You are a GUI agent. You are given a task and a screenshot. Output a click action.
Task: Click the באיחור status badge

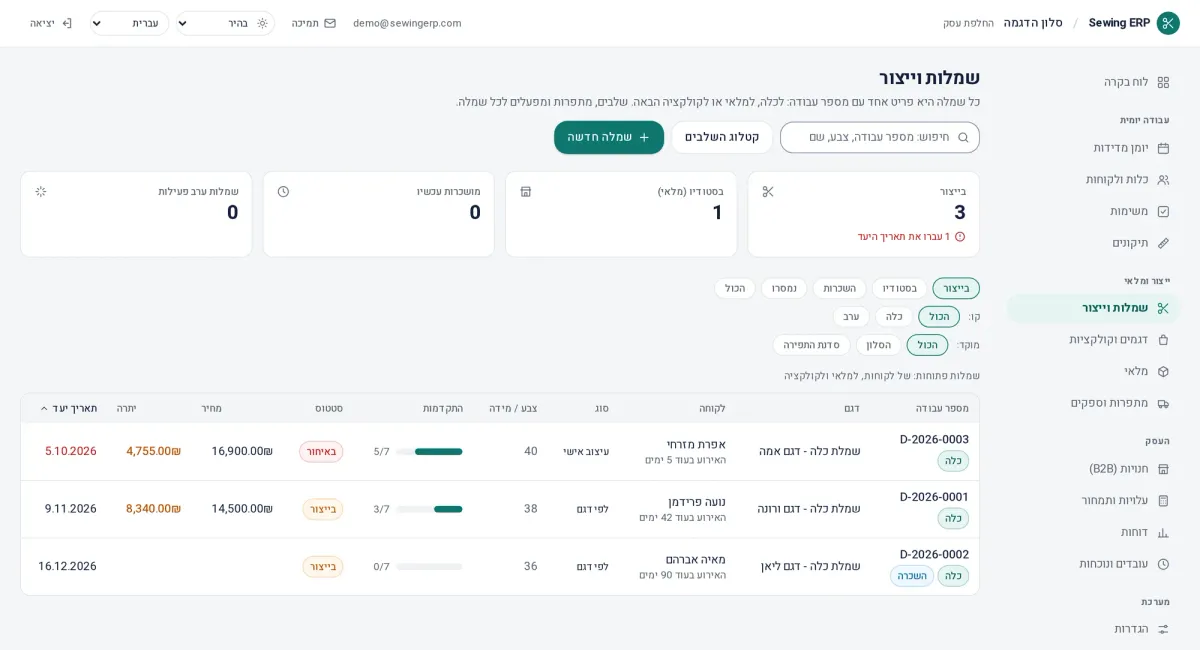click(x=321, y=452)
